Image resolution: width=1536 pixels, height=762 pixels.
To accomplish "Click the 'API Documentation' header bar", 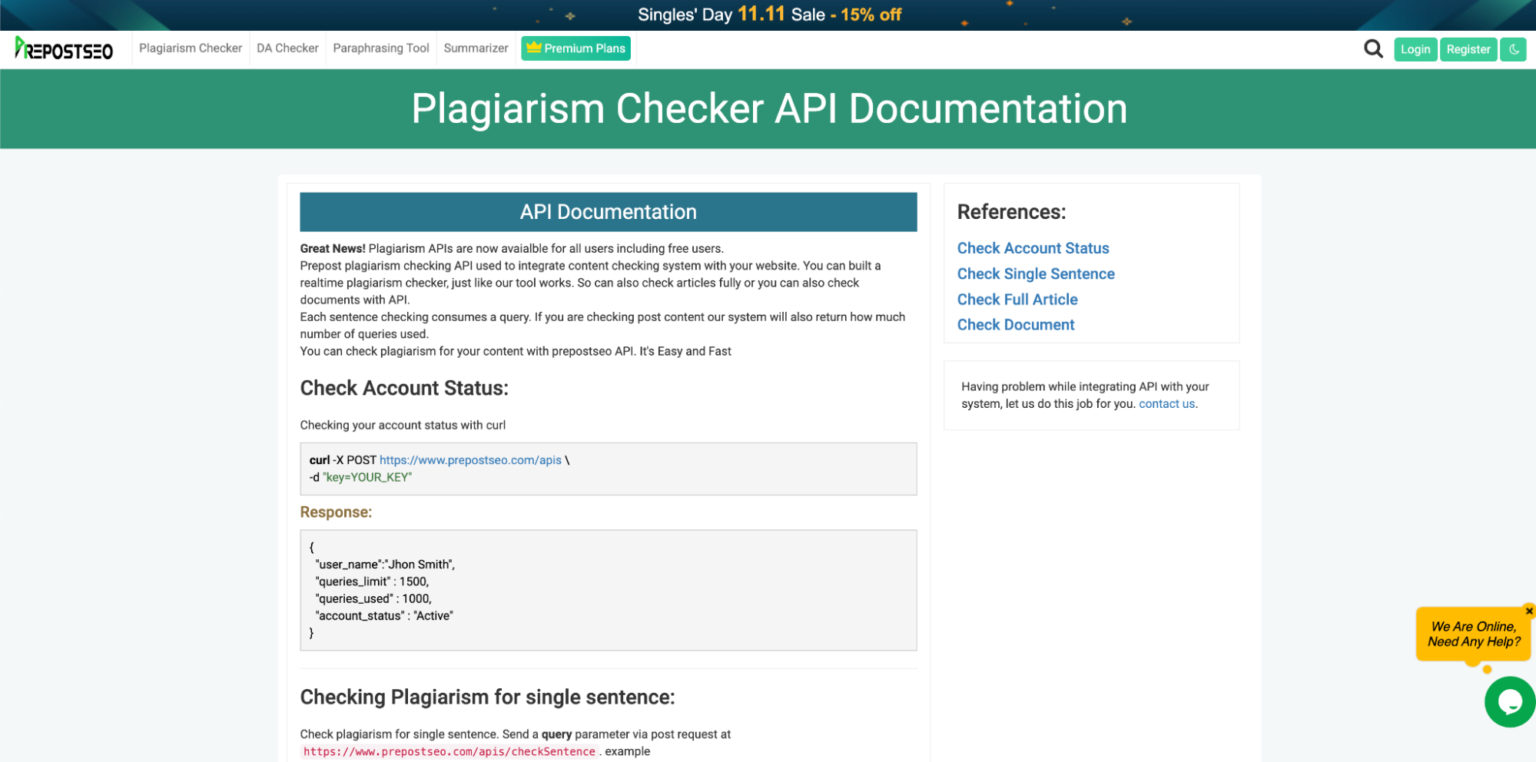I will pos(608,212).
